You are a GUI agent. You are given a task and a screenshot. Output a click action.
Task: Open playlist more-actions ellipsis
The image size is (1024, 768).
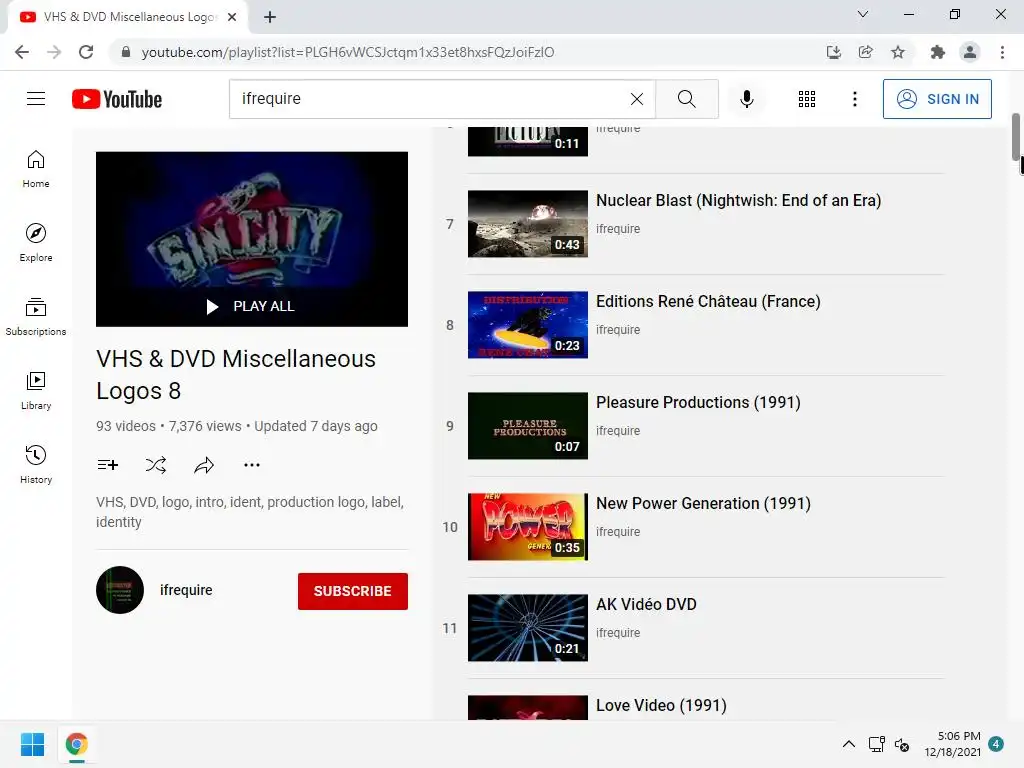point(251,465)
